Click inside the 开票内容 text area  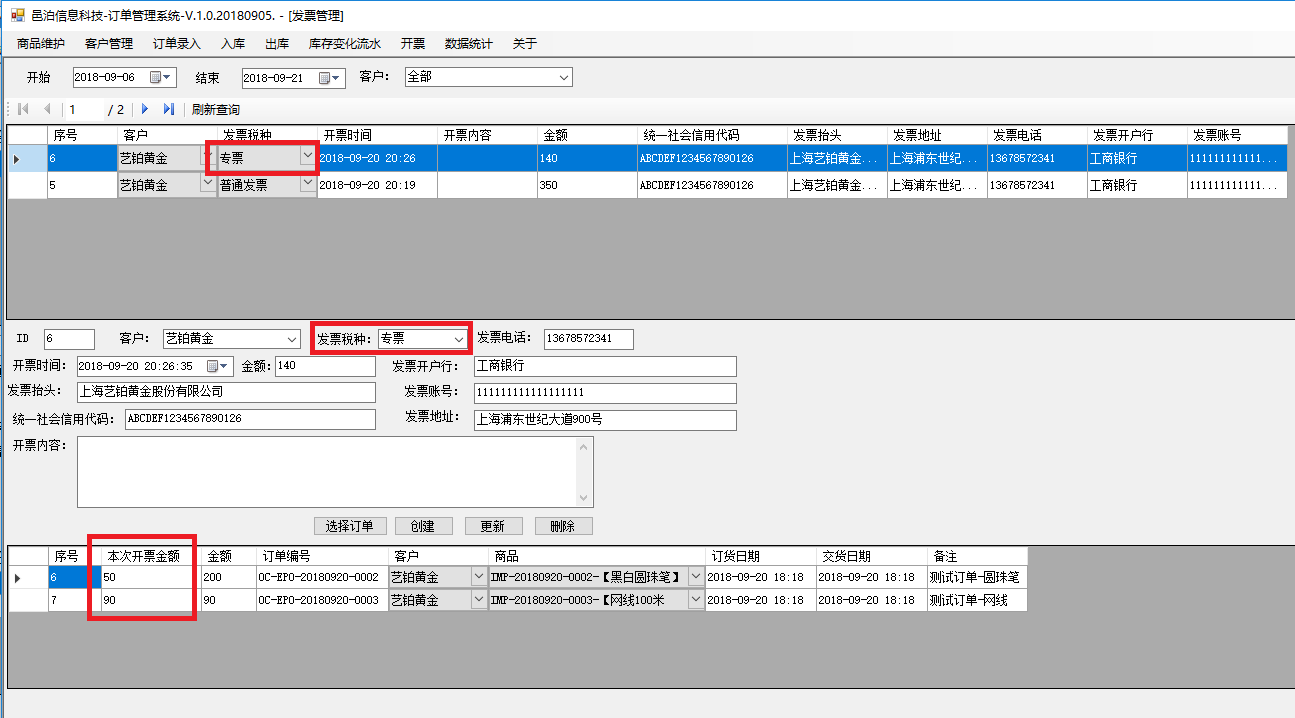click(x=327, y=471)
